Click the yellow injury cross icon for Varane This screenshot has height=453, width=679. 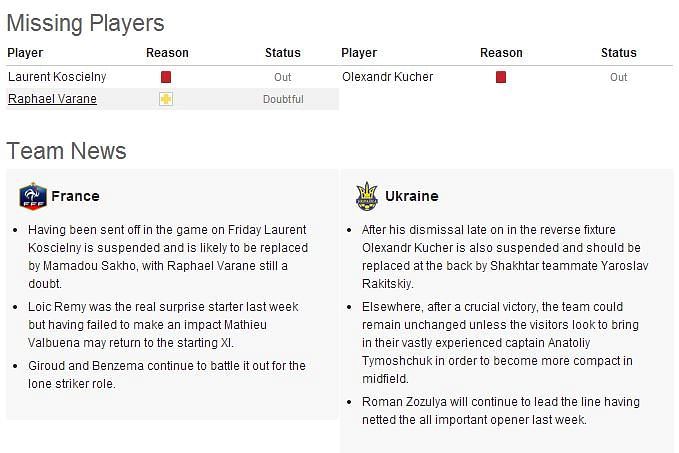[166, 99]
